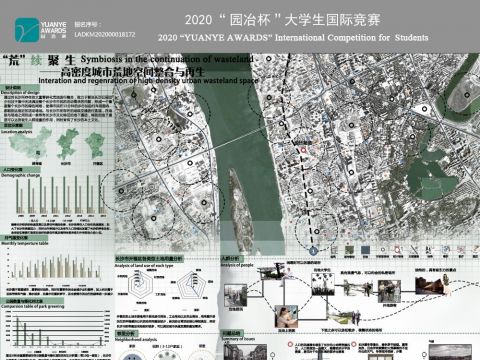Click the second red ring bullet in issues

coord(354,344)
